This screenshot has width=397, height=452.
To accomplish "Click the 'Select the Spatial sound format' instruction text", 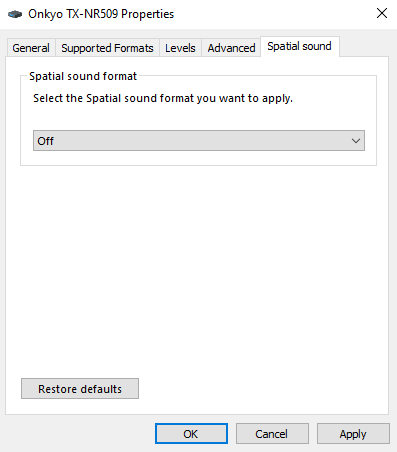I will point(163,98).
